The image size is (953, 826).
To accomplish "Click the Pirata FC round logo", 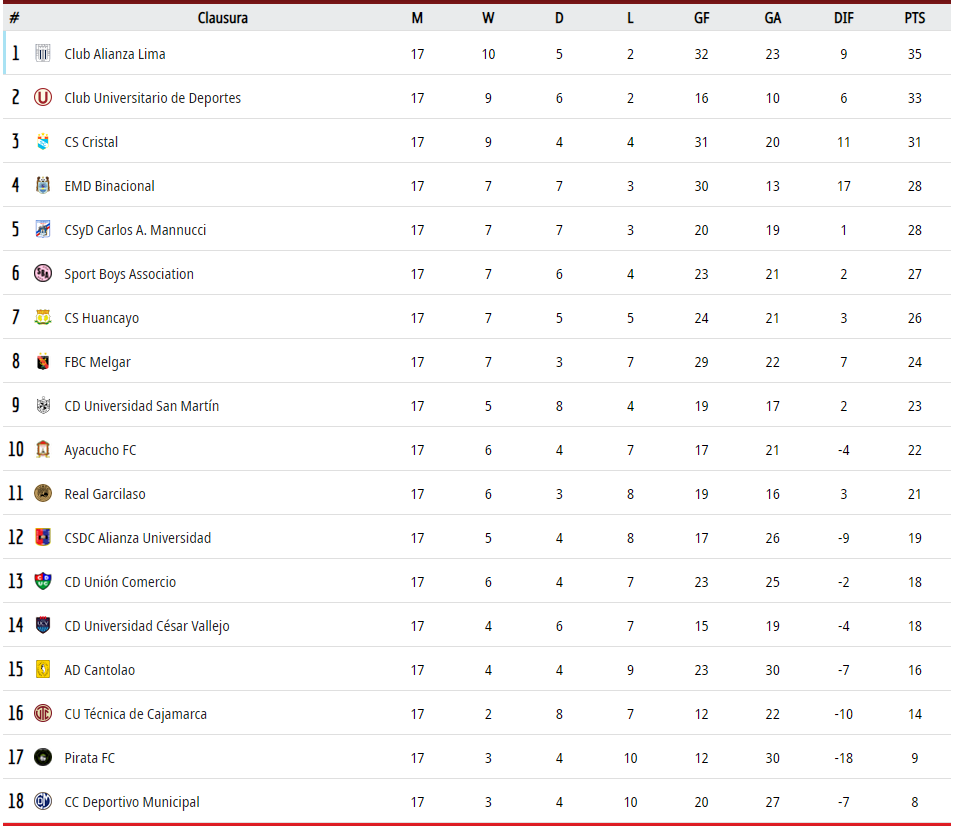I will tap(43, 757).
